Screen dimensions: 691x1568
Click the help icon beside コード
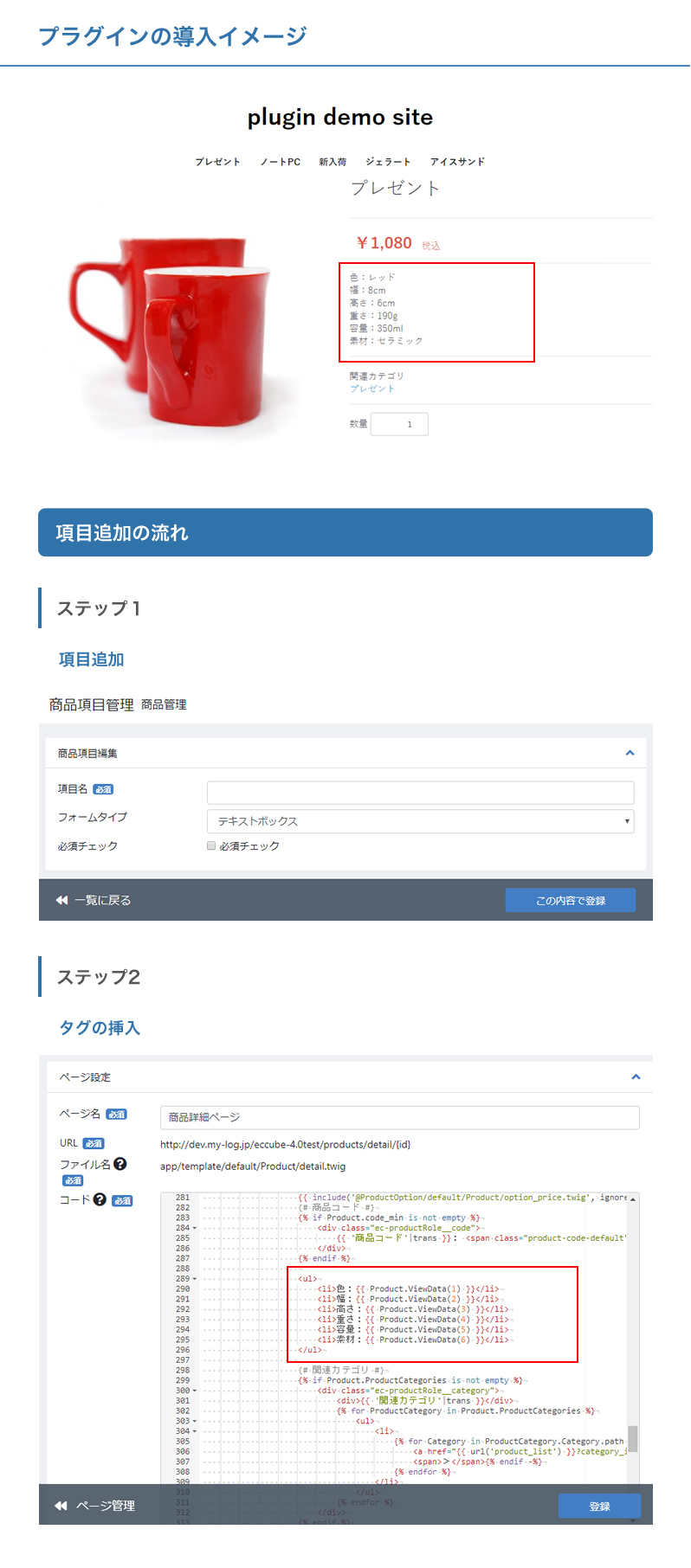click(x=100, y=1199)
